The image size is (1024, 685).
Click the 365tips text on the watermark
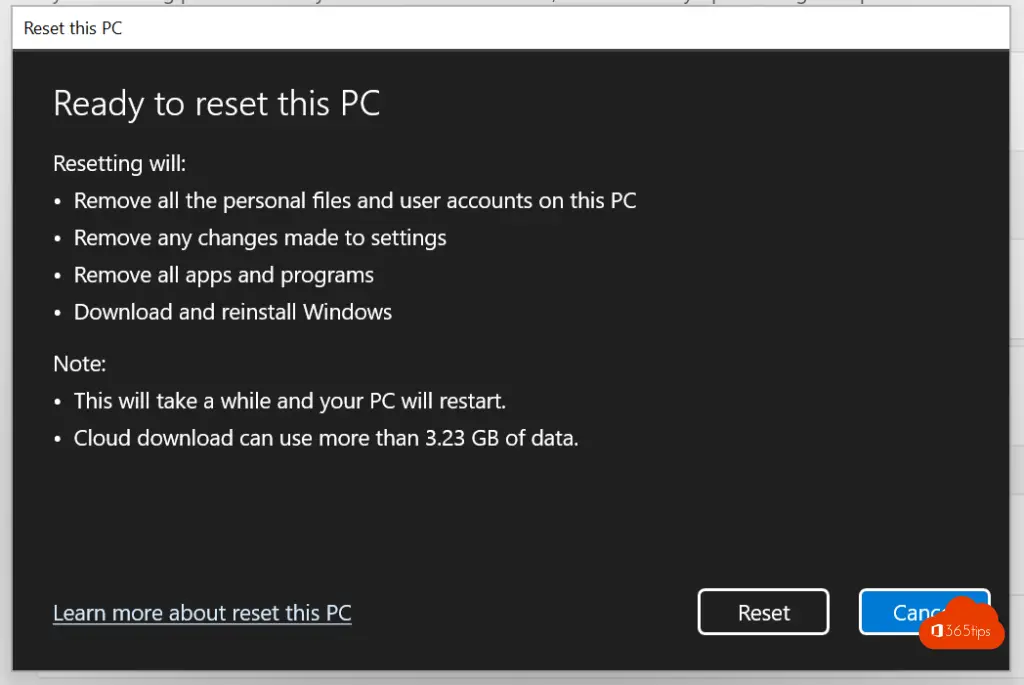point(968,631)
